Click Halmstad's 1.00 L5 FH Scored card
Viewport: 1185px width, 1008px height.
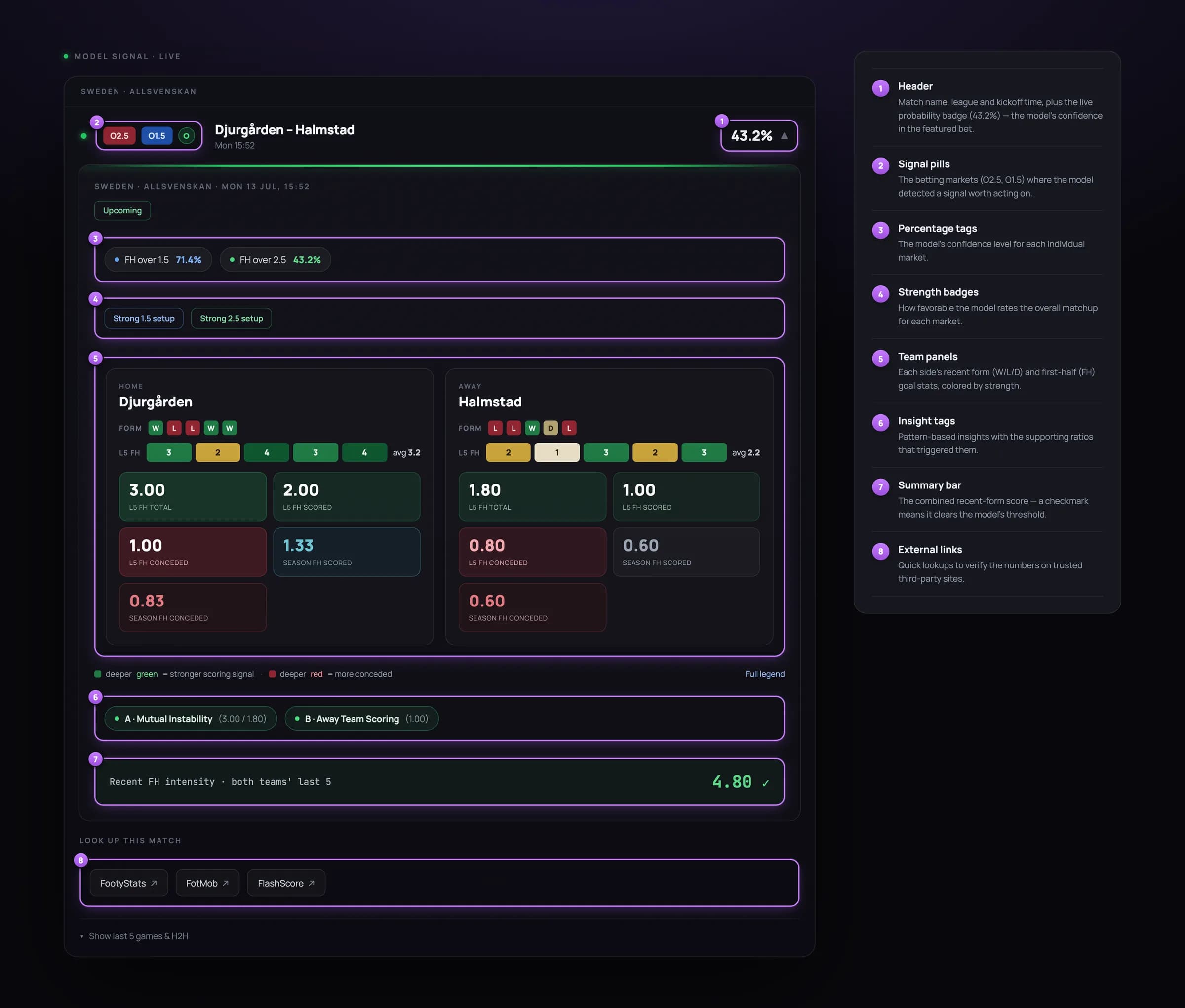pyautogui.click(x=686, y=496)
